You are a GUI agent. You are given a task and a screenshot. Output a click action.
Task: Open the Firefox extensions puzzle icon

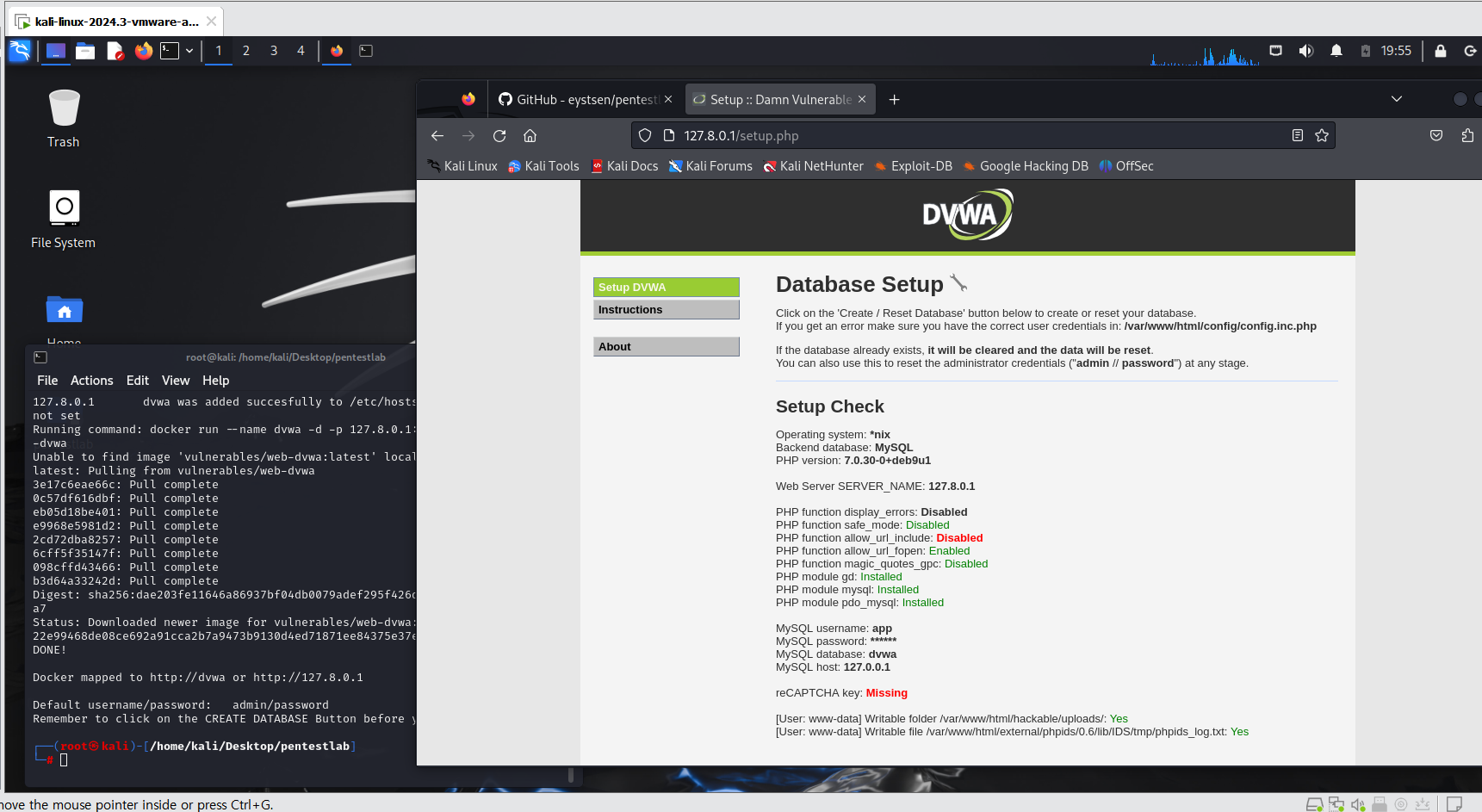point(1467,136)
